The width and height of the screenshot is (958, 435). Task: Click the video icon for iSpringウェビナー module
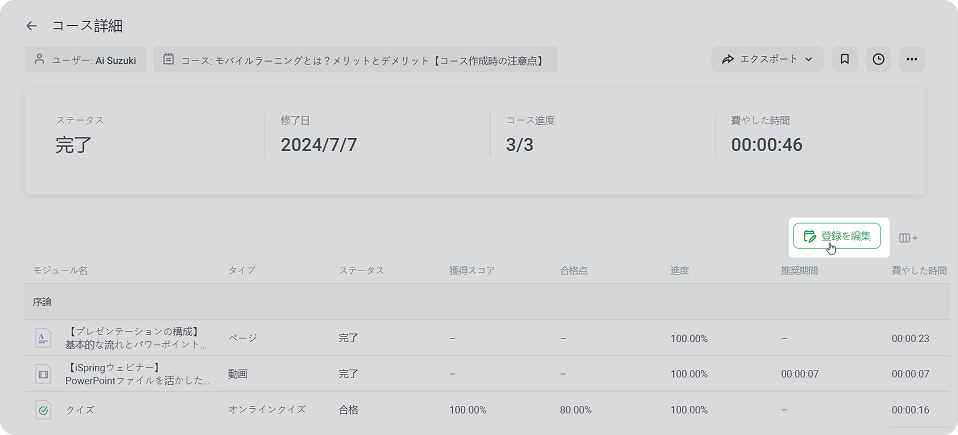(x=43, y=374)
